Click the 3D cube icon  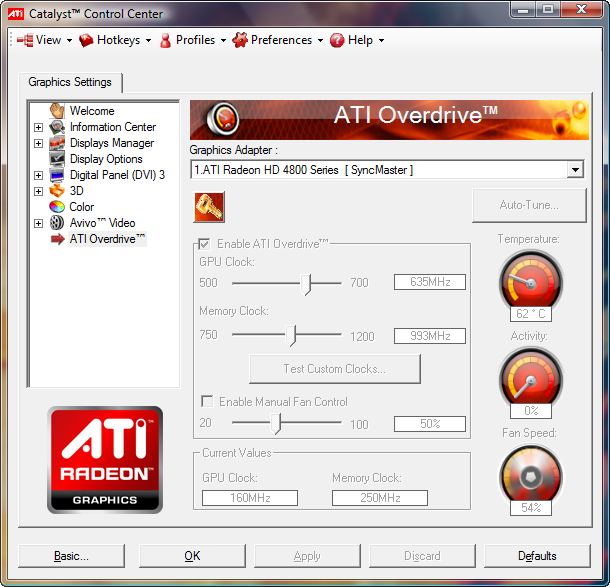[x=57, y=191]
